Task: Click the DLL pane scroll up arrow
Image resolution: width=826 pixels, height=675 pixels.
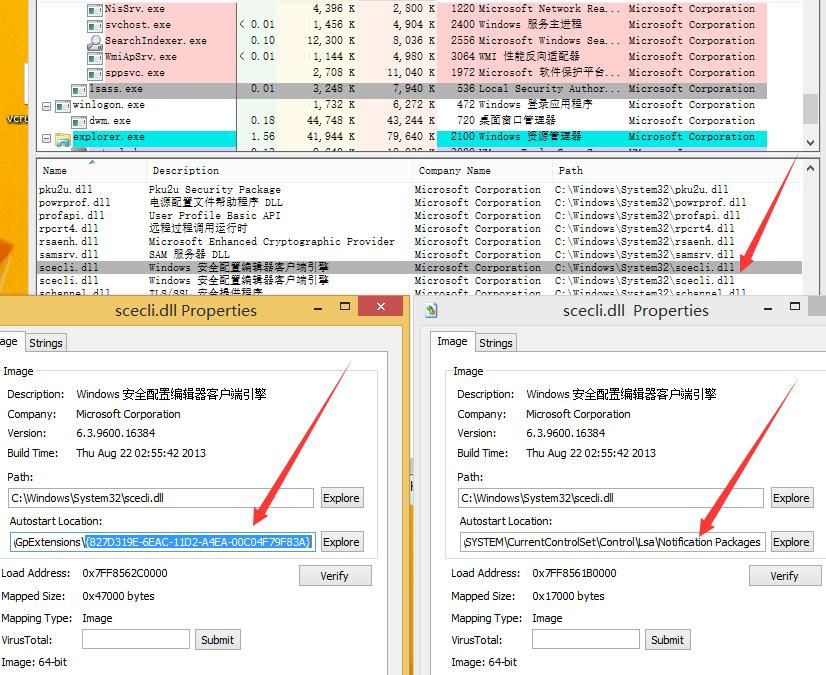Action: [810, 169]
